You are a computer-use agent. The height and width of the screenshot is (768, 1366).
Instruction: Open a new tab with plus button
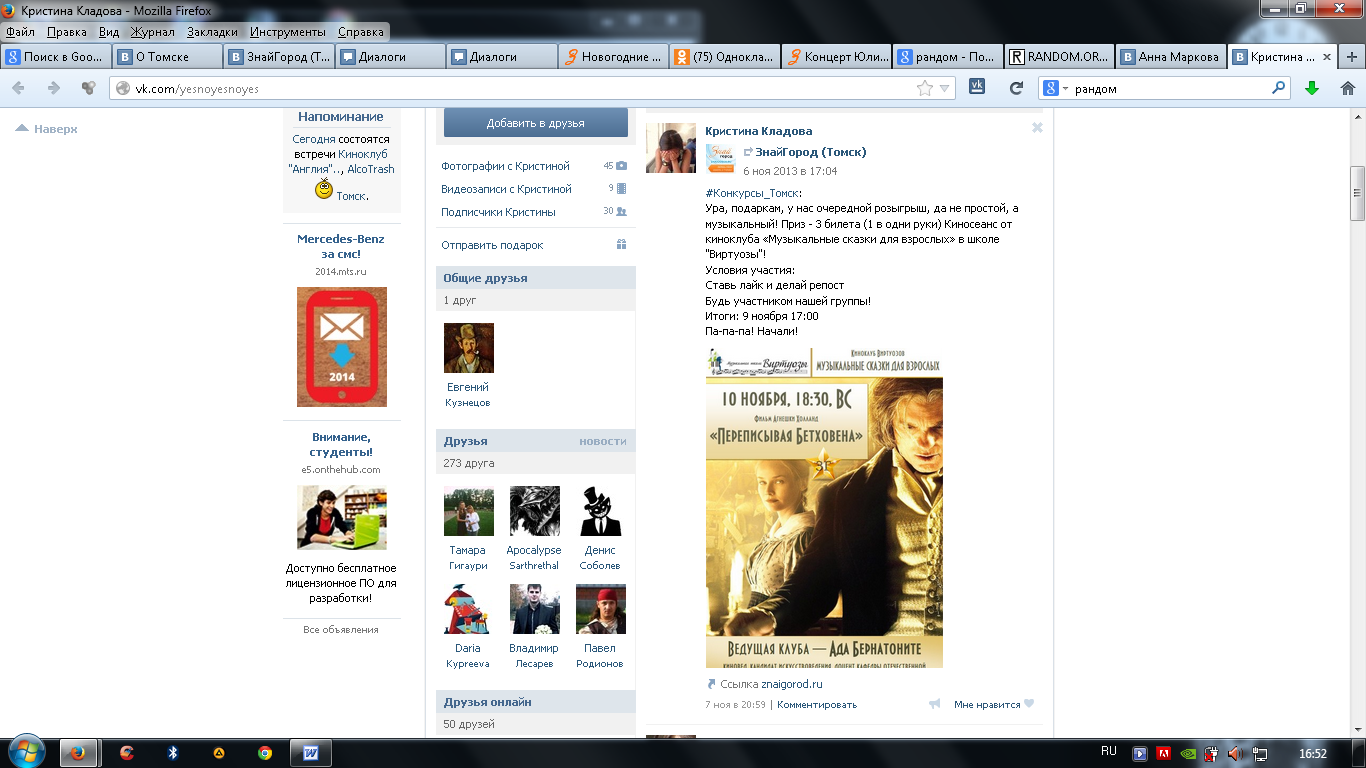tap(1352, 57)
